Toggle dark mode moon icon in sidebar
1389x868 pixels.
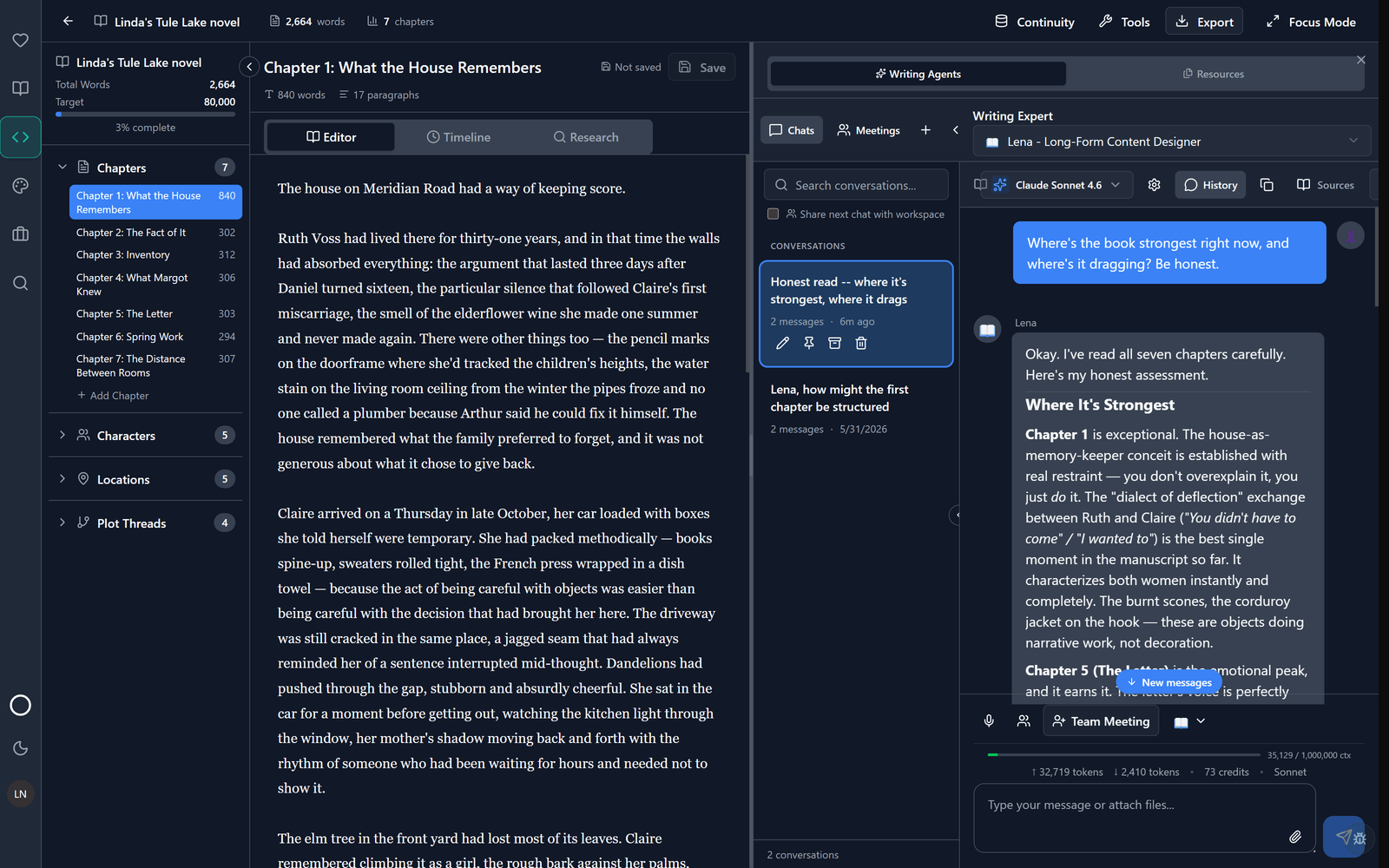coord(21,748)
